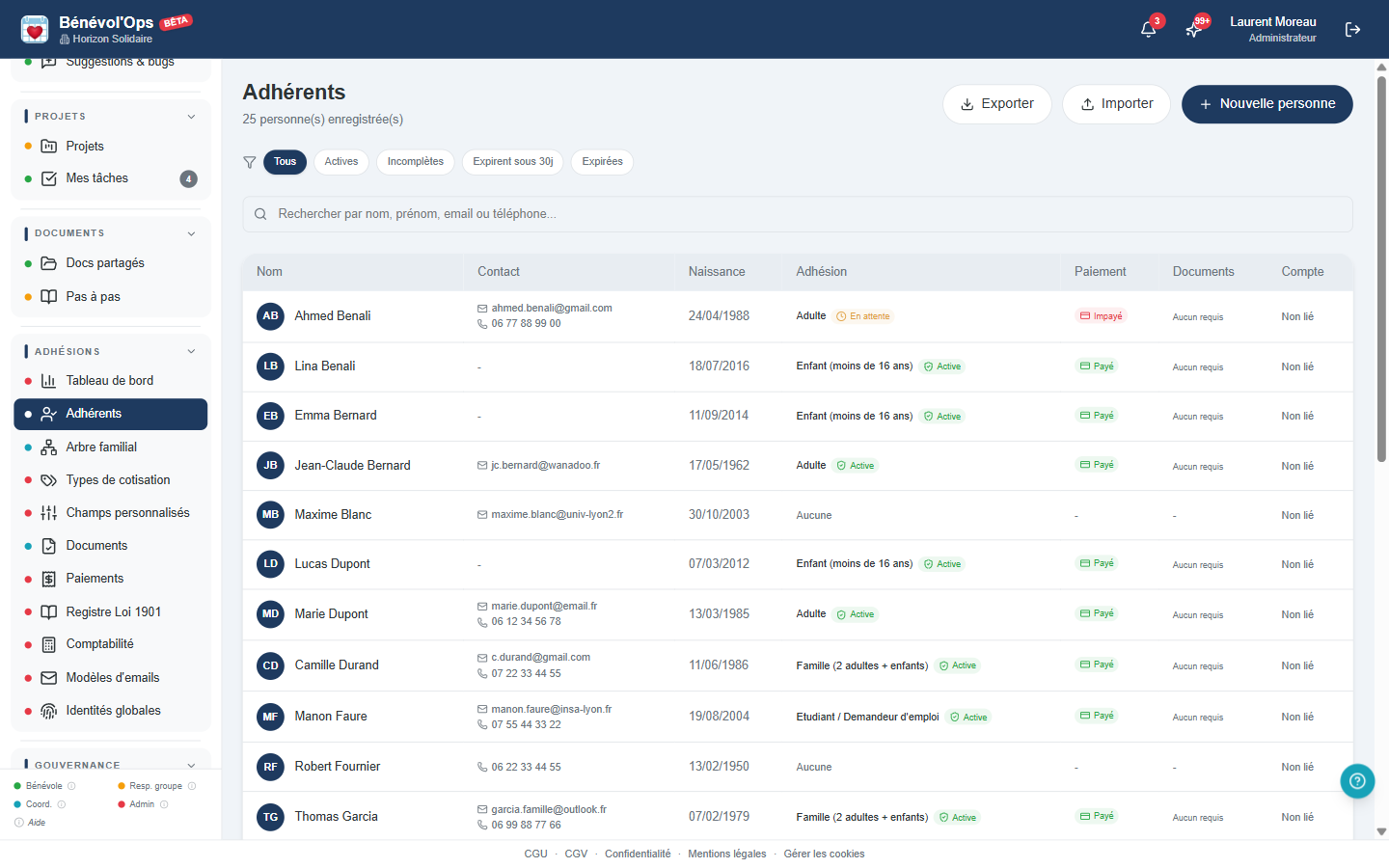Click the page vertical scrollbar thumb

(1381, 270)
